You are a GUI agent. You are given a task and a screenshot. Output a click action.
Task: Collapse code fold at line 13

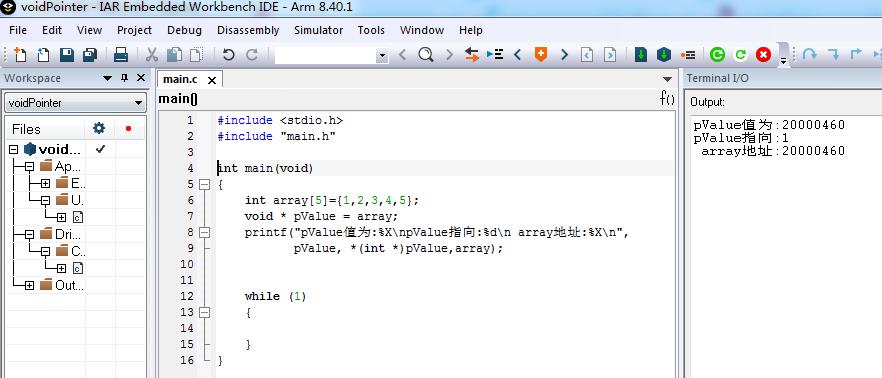coord(204,312)
